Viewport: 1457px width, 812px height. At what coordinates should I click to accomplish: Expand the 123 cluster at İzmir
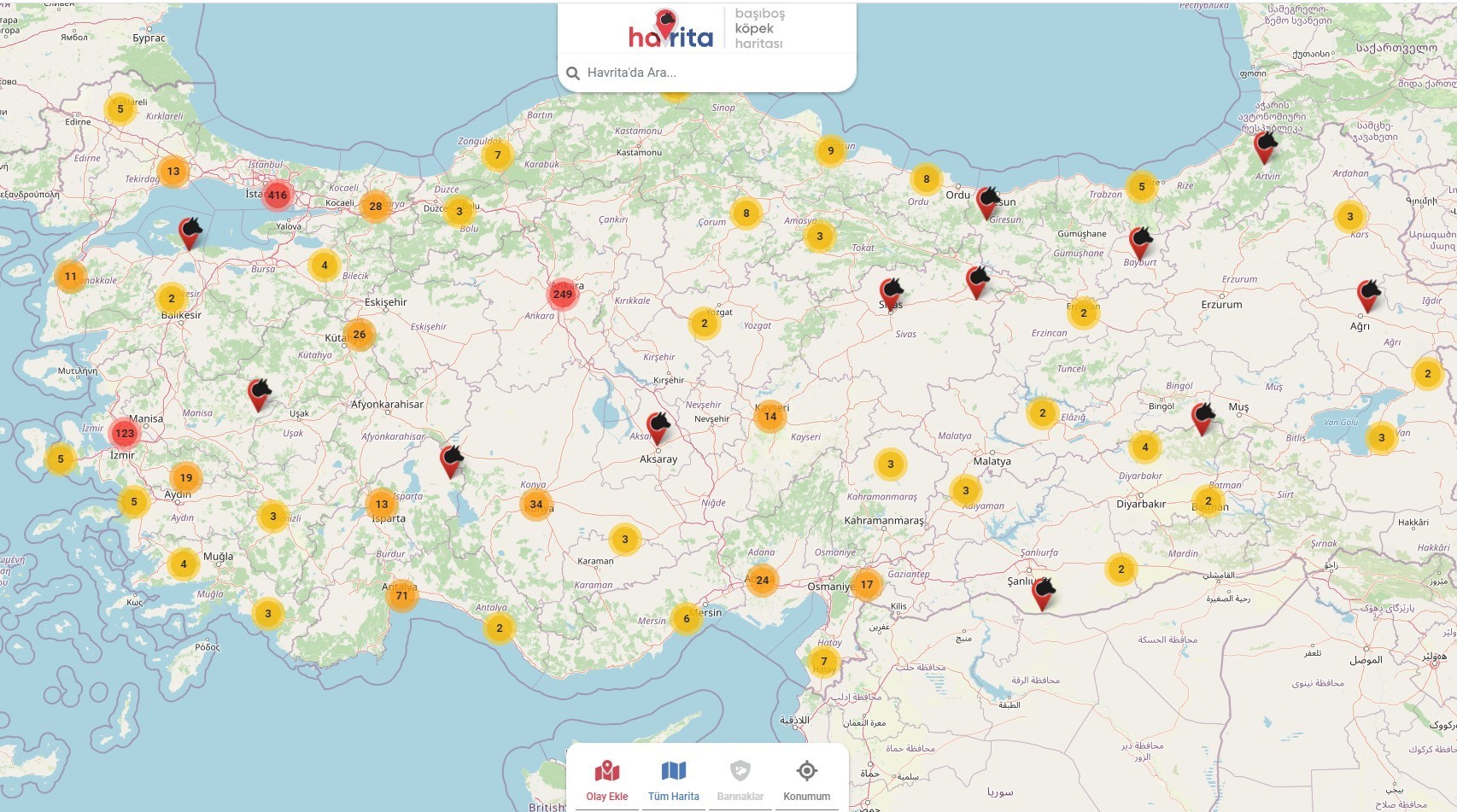point(125,433)
